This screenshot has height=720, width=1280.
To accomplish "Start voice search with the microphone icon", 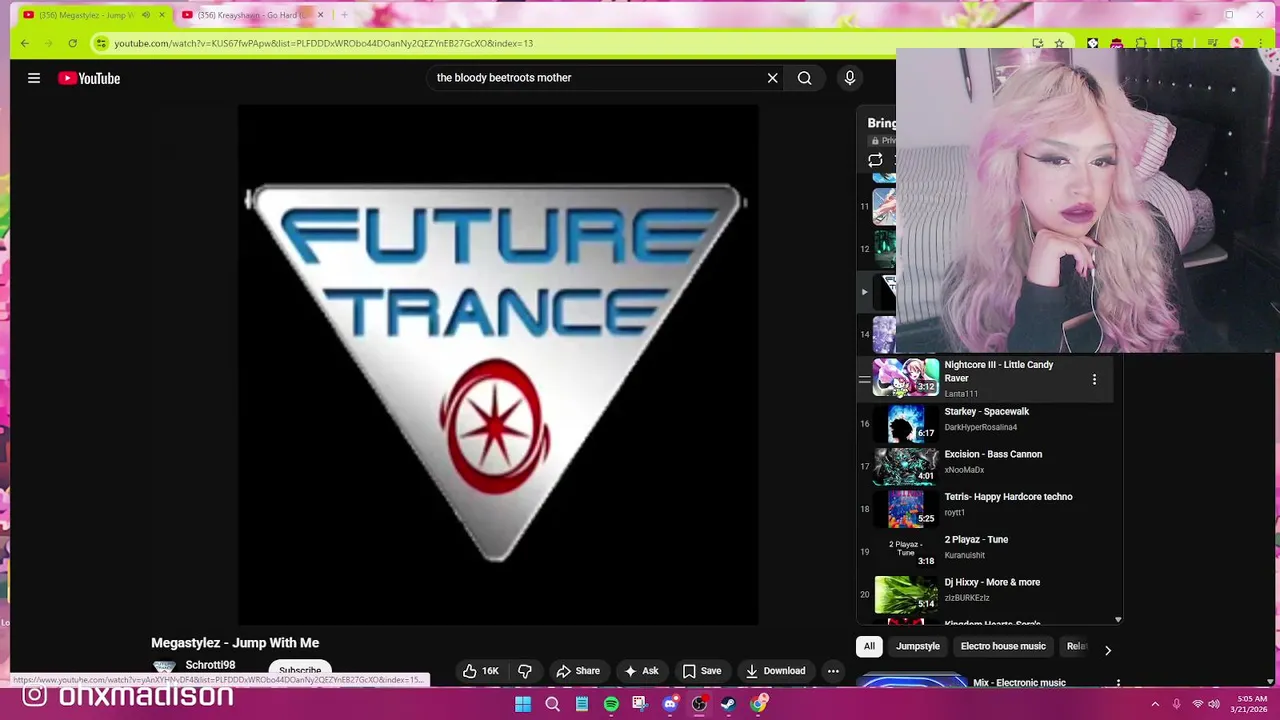I will coord(850,78).
